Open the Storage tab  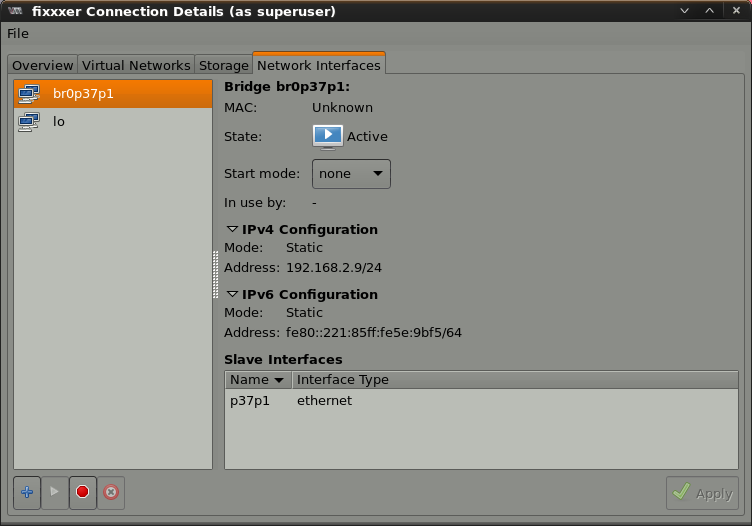pos(223,65)
